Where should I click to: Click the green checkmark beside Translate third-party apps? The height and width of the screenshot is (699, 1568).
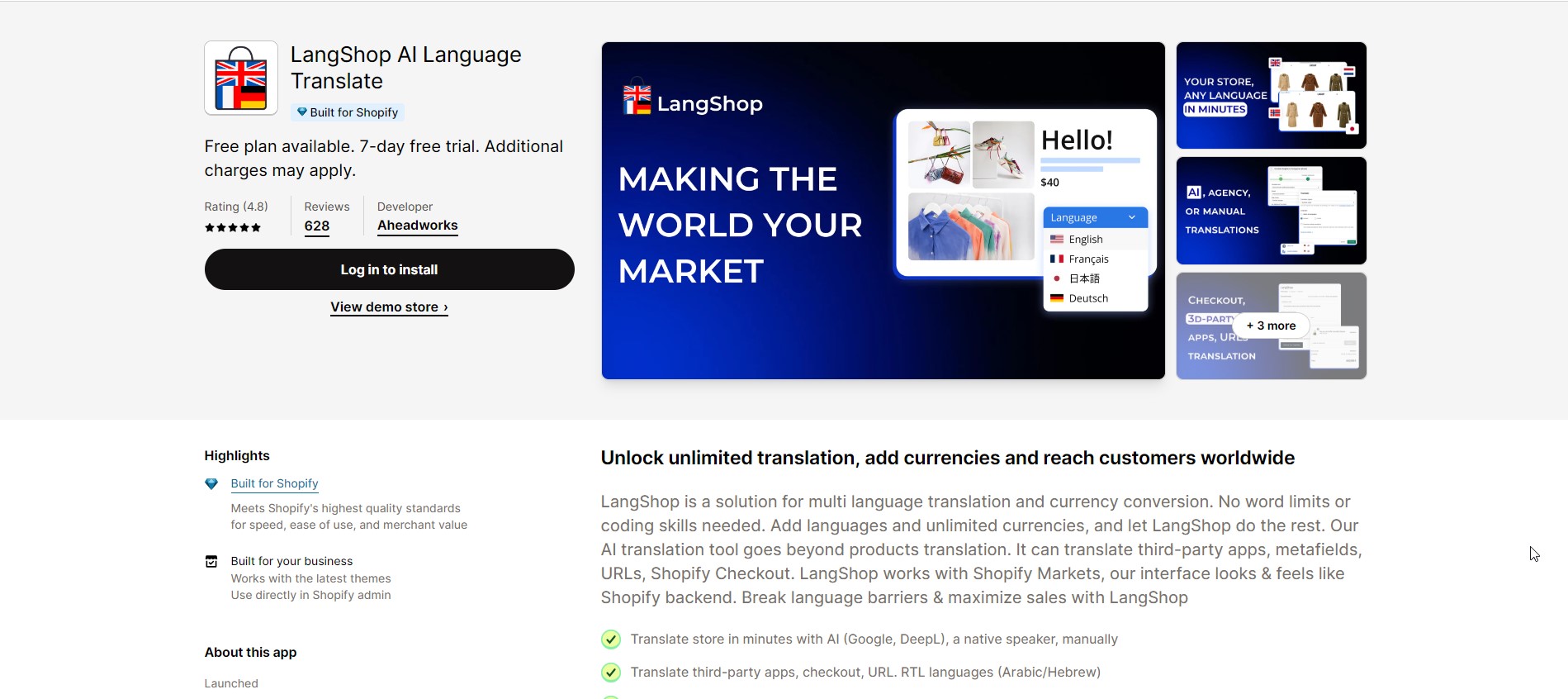pyautogui.click(x=611, y=673)
